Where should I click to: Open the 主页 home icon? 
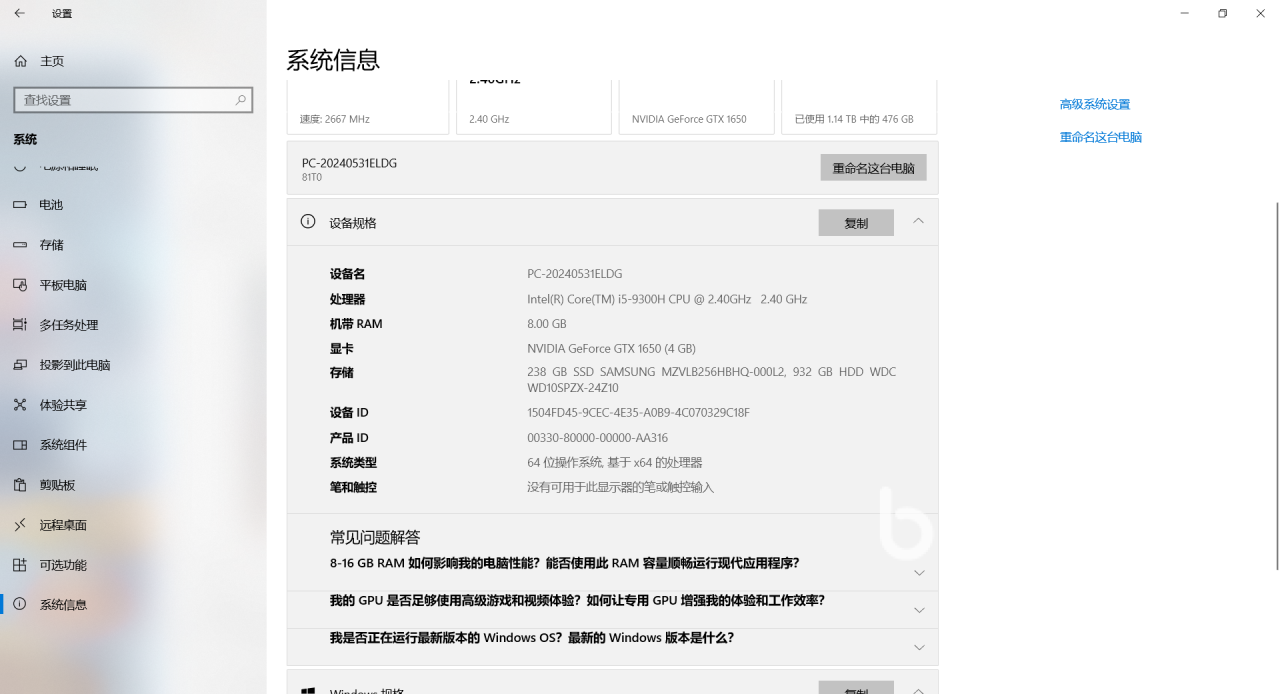(x=20, y=61)
